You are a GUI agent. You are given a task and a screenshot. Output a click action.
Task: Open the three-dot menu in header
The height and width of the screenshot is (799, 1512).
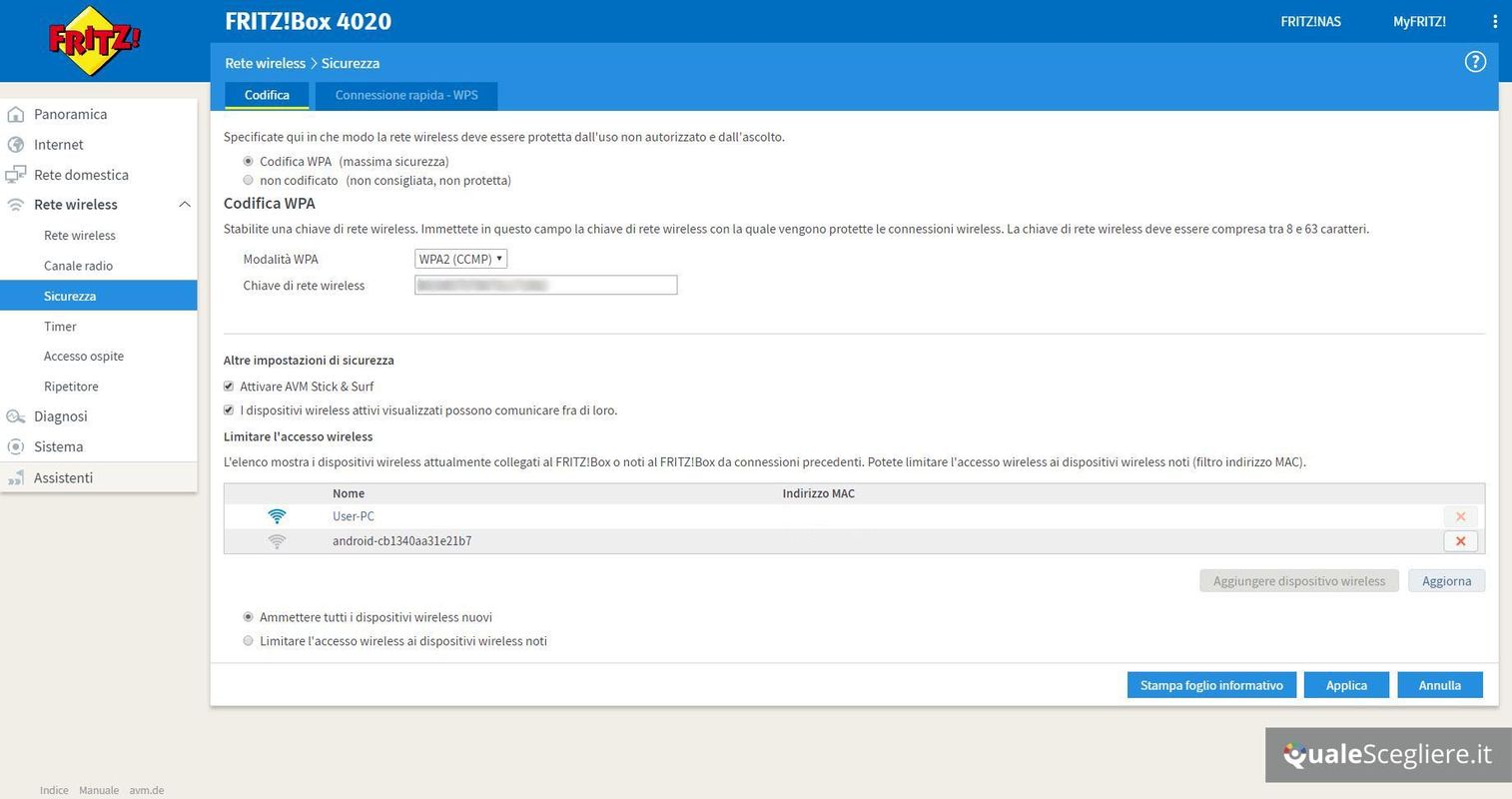[x=1494, y=21]
